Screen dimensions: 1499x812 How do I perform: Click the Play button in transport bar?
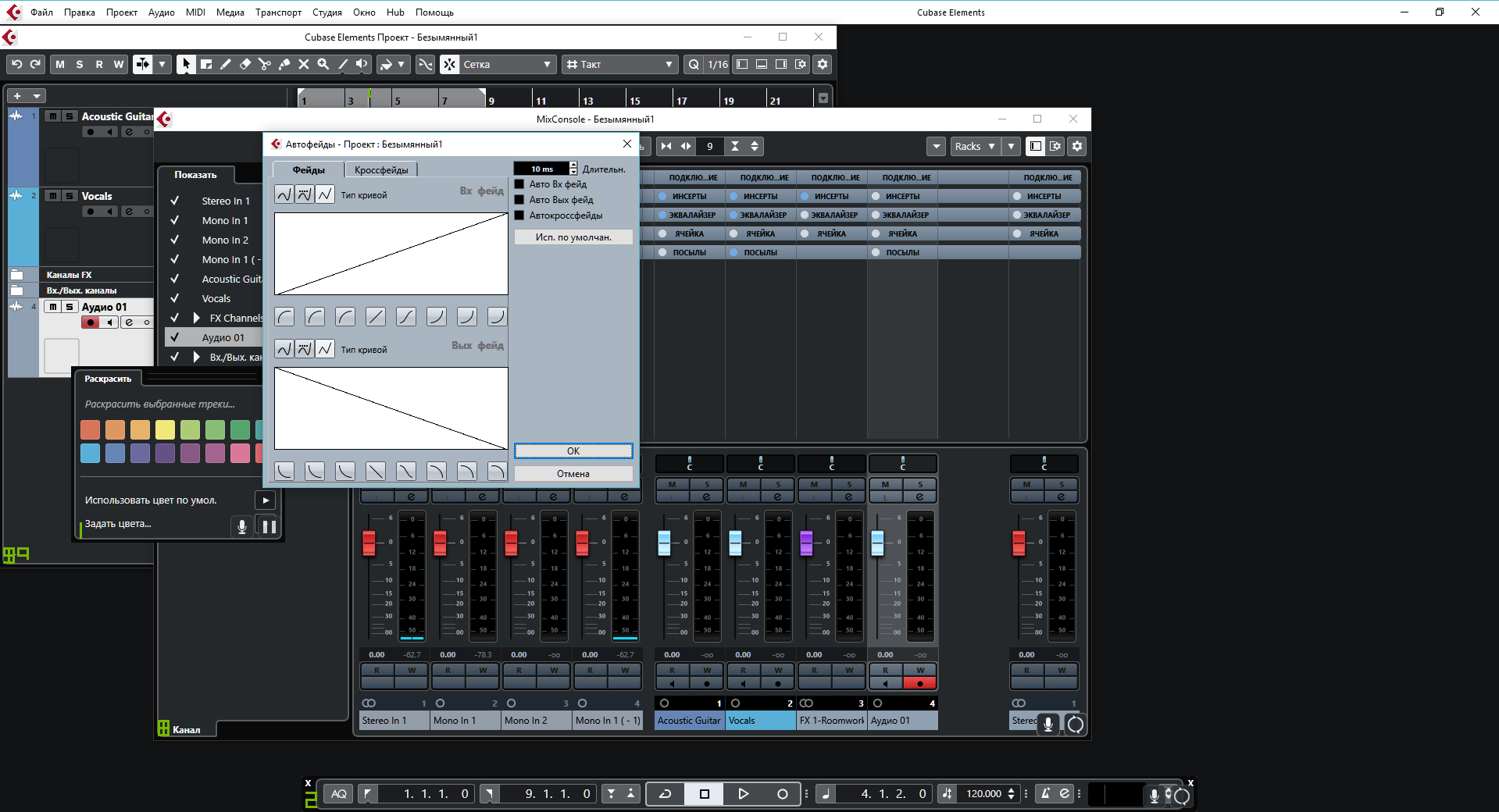(743, 794)
